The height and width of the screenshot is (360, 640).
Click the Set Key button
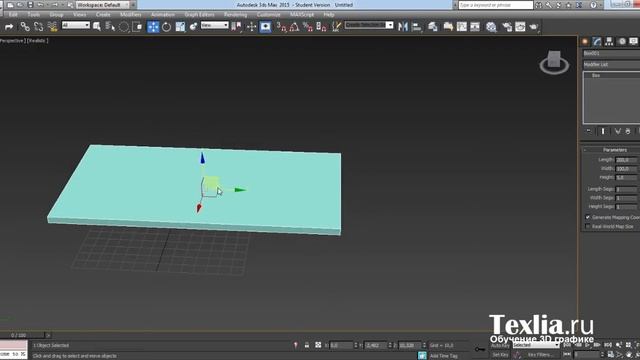pos(500,355)
